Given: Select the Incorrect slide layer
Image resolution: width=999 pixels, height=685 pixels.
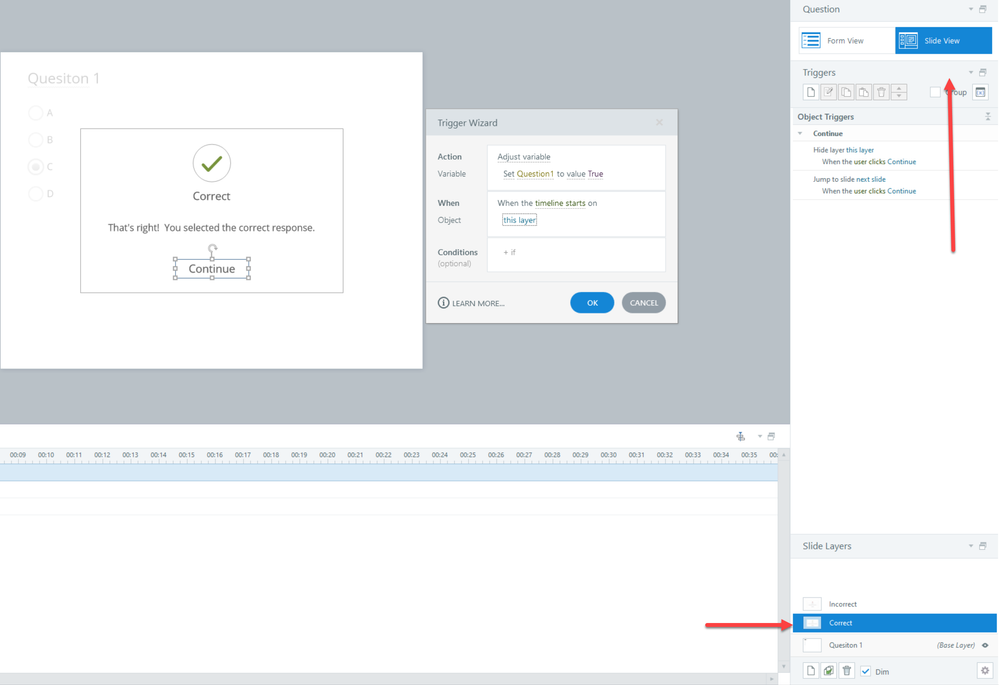Looking at the screenshot, I should (x=895, y=603).
